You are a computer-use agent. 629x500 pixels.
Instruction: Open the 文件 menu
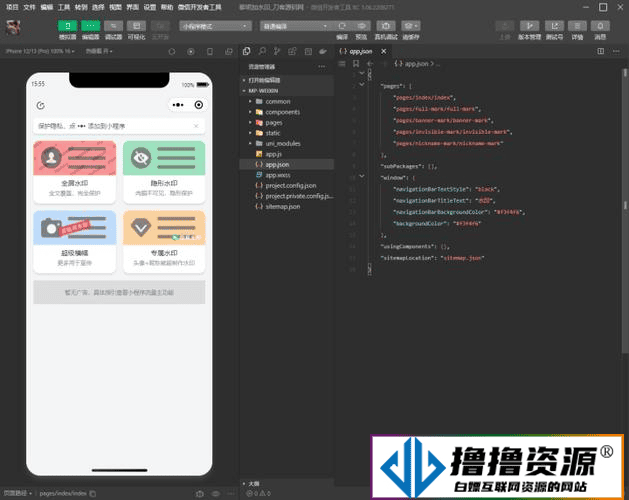pyautogui.click(x=29, y=7)
